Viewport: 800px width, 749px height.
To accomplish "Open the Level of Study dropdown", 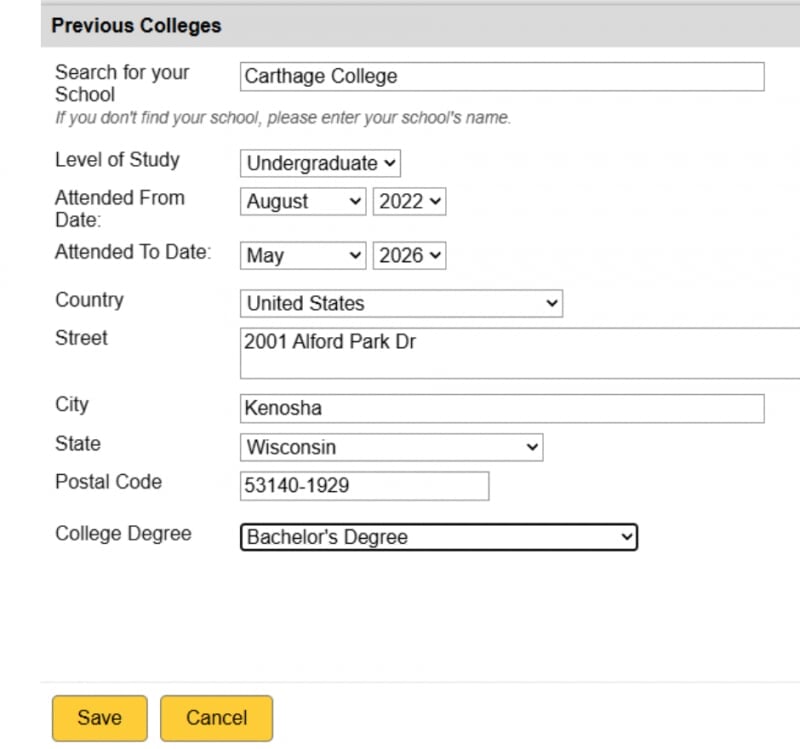I will tap(318, 163).
